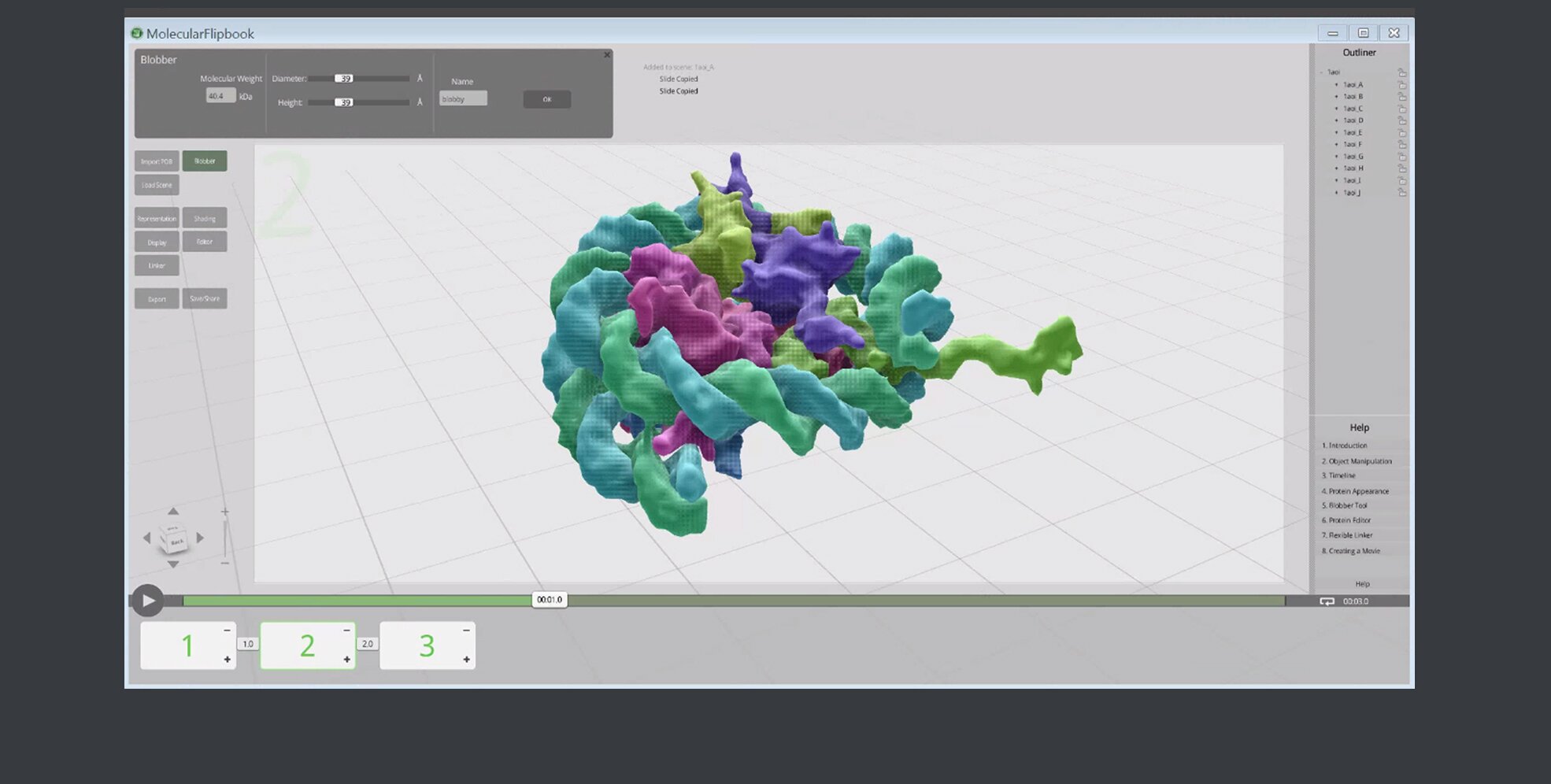Click OK in the Blobber panel
The width and height of the screenshot is (1551, 784).
pyautogui.click(x=546, y=99)
